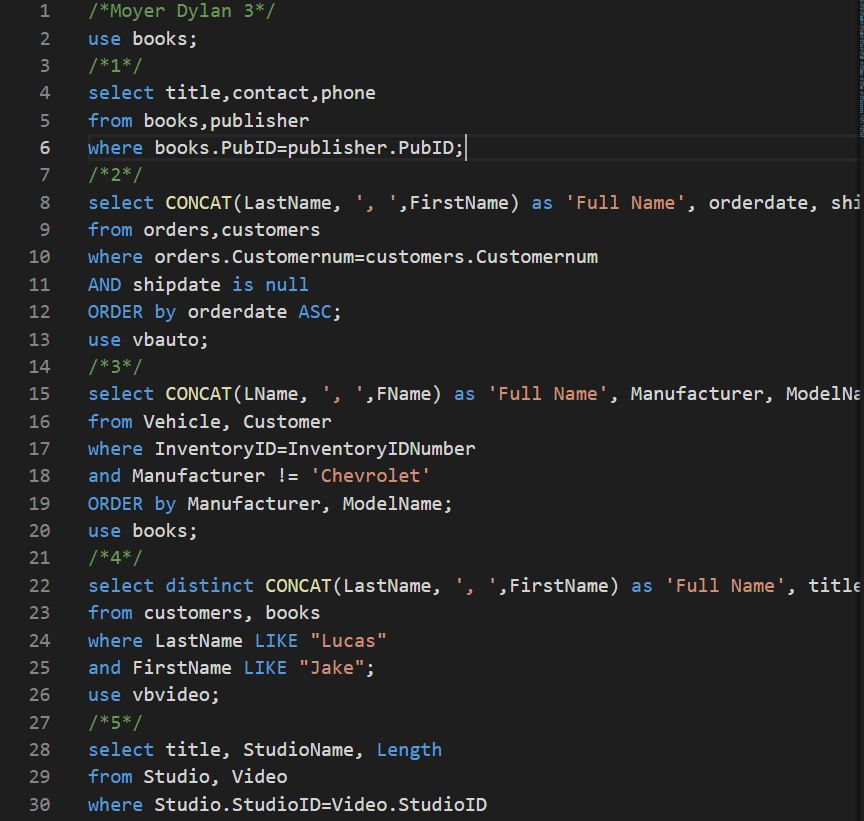Image resolution: width=864 pixels, height=821 pixels.
Task: Click 'where orders.Customernum=customers.Customernum' line
Action: tap(343, 257)
